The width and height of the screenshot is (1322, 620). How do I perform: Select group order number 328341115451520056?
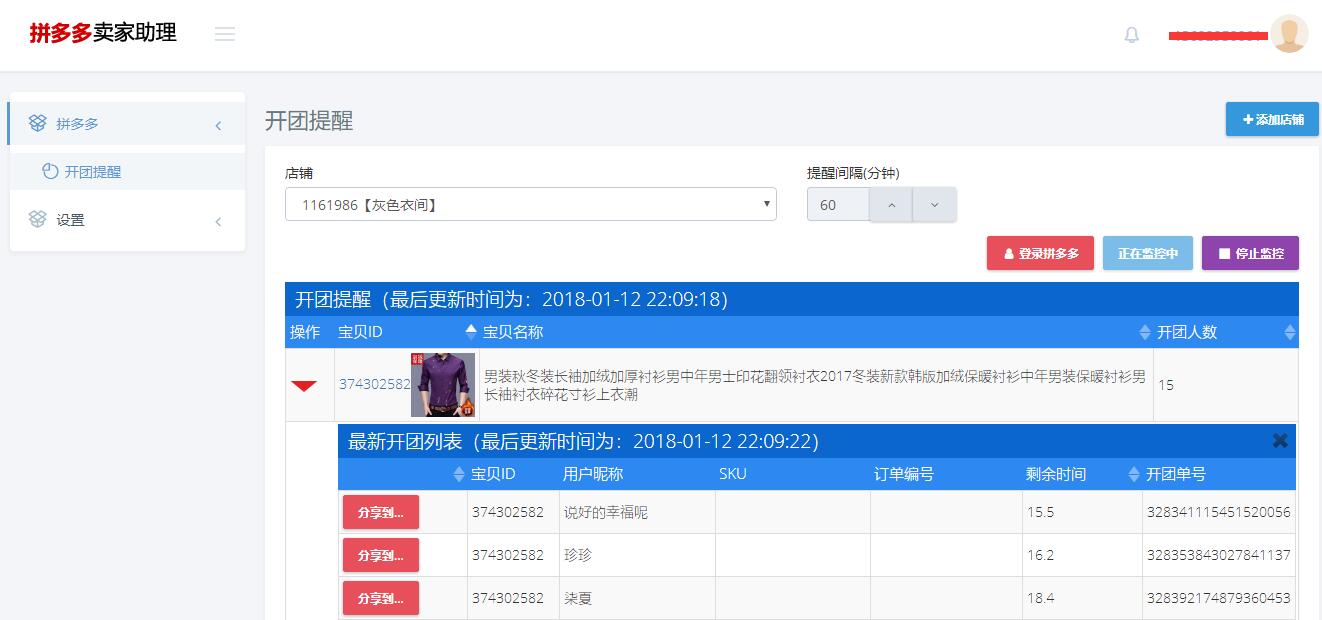(x=1218, y=512)
